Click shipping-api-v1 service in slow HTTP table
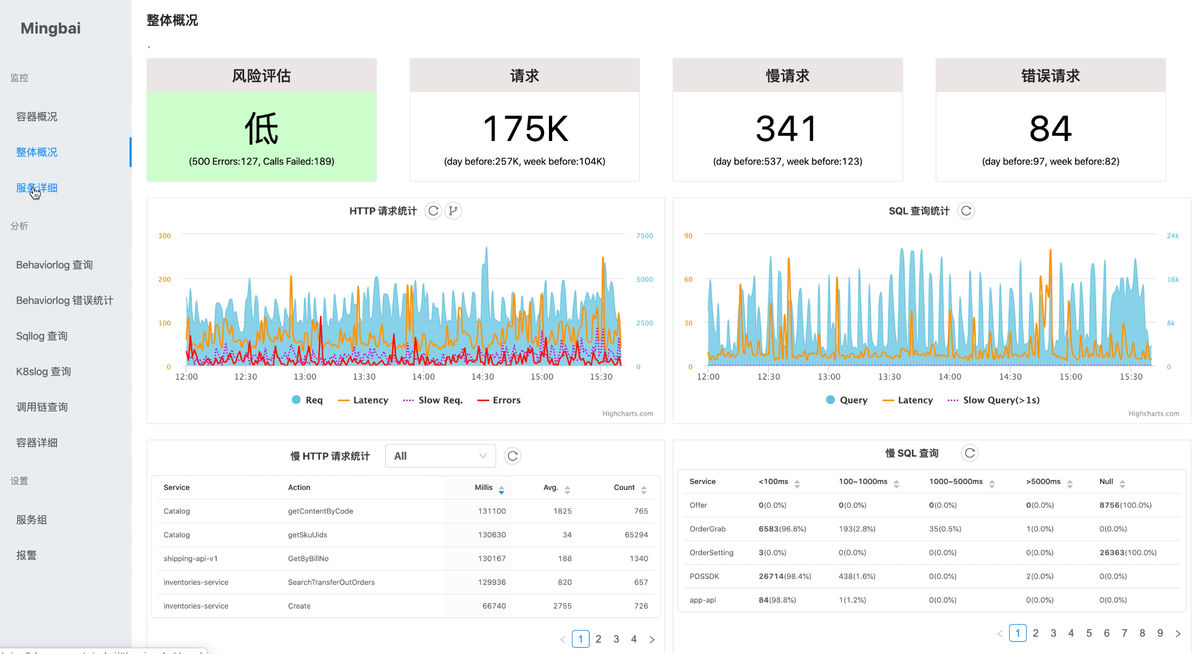Image resolution: width=1200 pixels, height=654 pixels. (x=191, y=558)
